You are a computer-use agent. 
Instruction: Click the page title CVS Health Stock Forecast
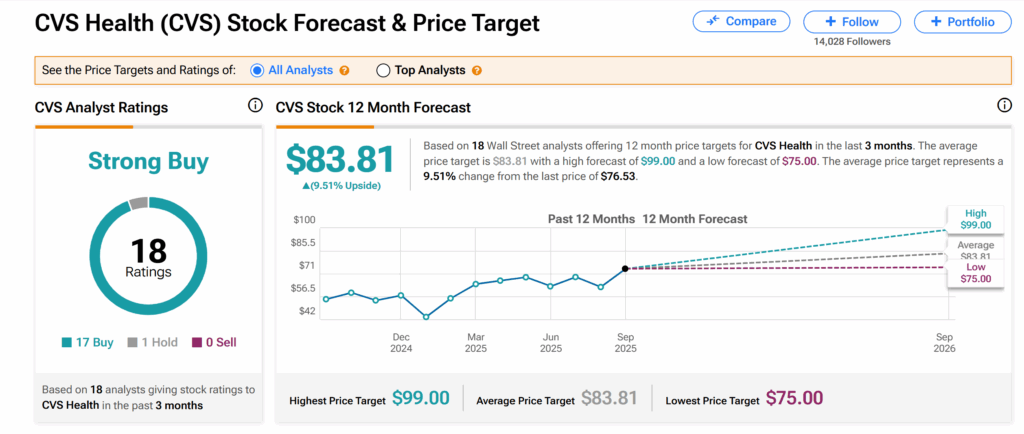click(x=287, y=23)
